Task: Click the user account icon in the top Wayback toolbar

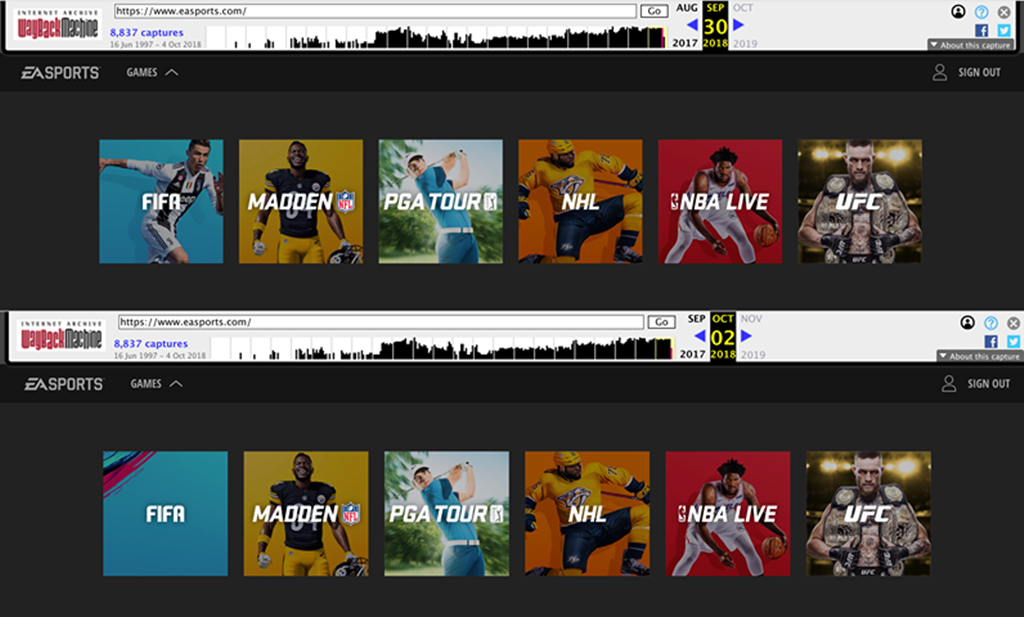Action: tap(958, 12)
